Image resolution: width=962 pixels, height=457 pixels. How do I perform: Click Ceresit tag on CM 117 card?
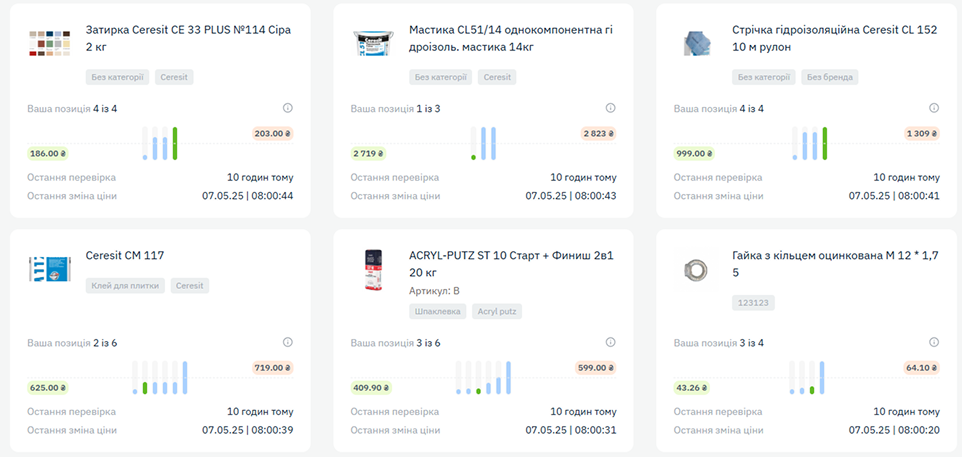point(190,286)
